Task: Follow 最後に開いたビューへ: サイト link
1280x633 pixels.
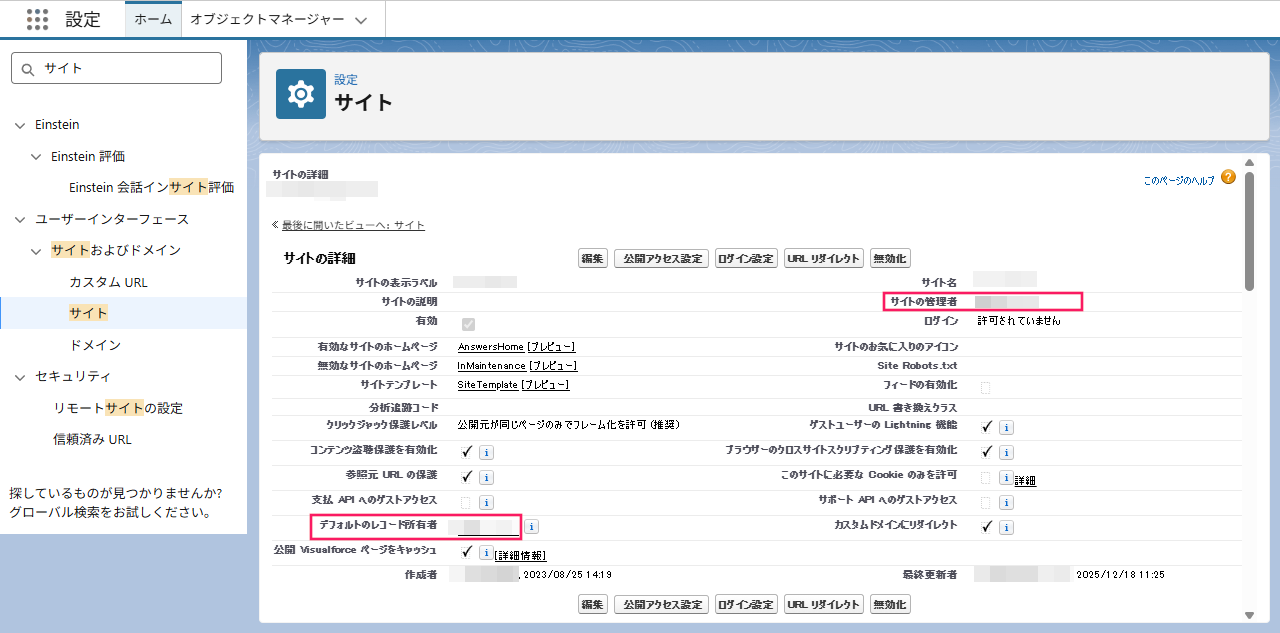Action: (353, 226)
